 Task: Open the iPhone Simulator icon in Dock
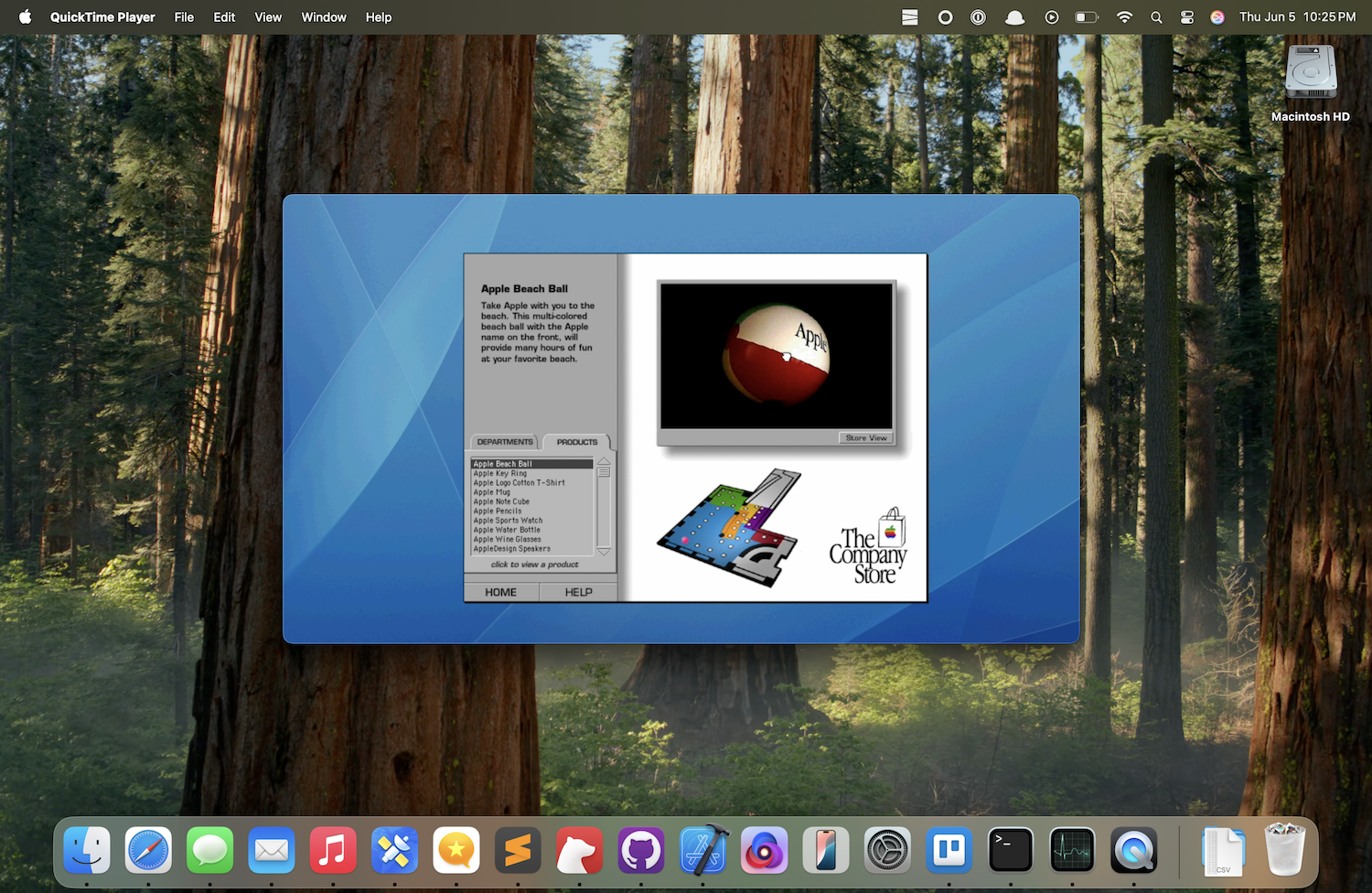pos(826,850)
